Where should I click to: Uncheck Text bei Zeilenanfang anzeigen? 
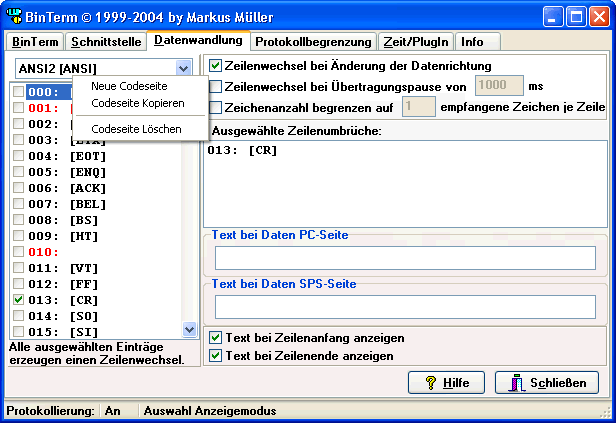coord(214,337)
